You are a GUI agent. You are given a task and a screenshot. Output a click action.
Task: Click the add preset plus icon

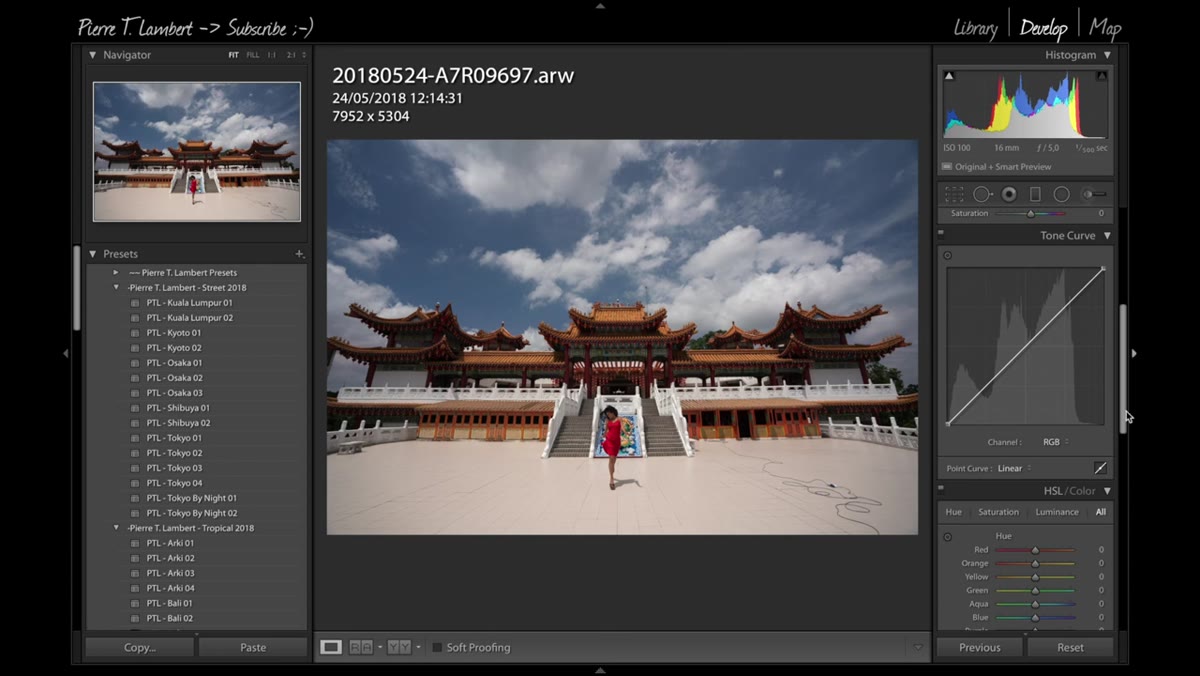[x=299, y=254]
